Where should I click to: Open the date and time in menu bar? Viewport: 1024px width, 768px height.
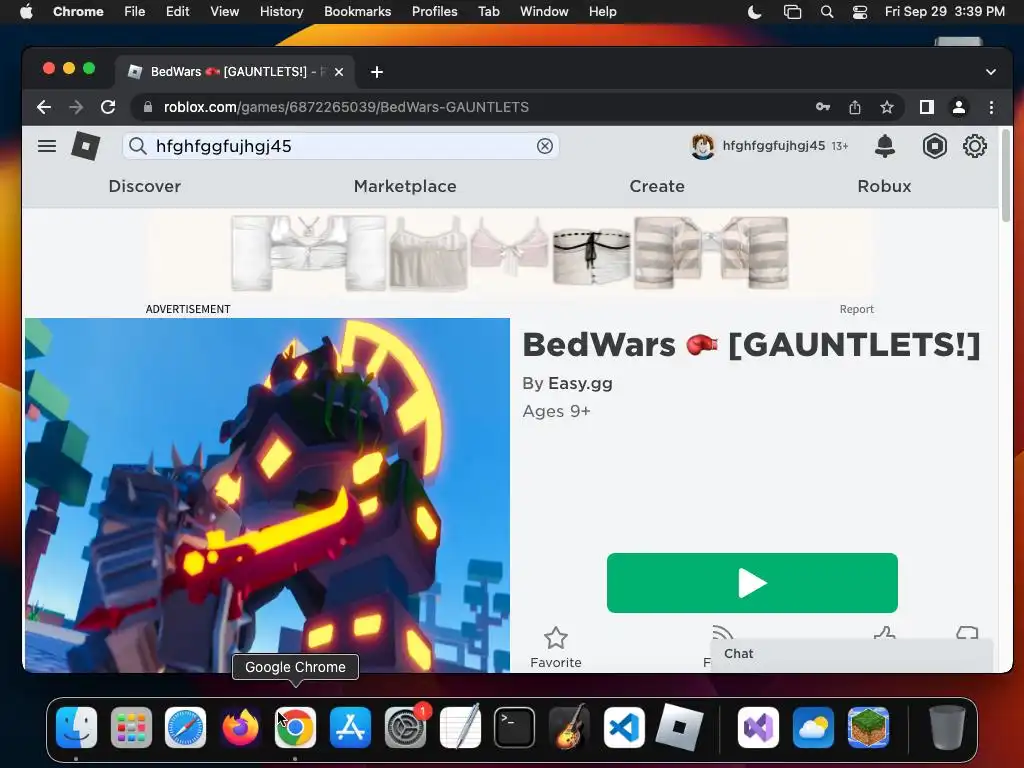point(944,11)
